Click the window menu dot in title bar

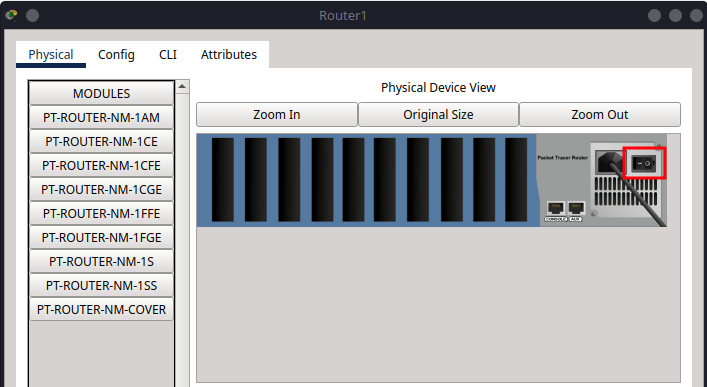click(x=32, y=16)
